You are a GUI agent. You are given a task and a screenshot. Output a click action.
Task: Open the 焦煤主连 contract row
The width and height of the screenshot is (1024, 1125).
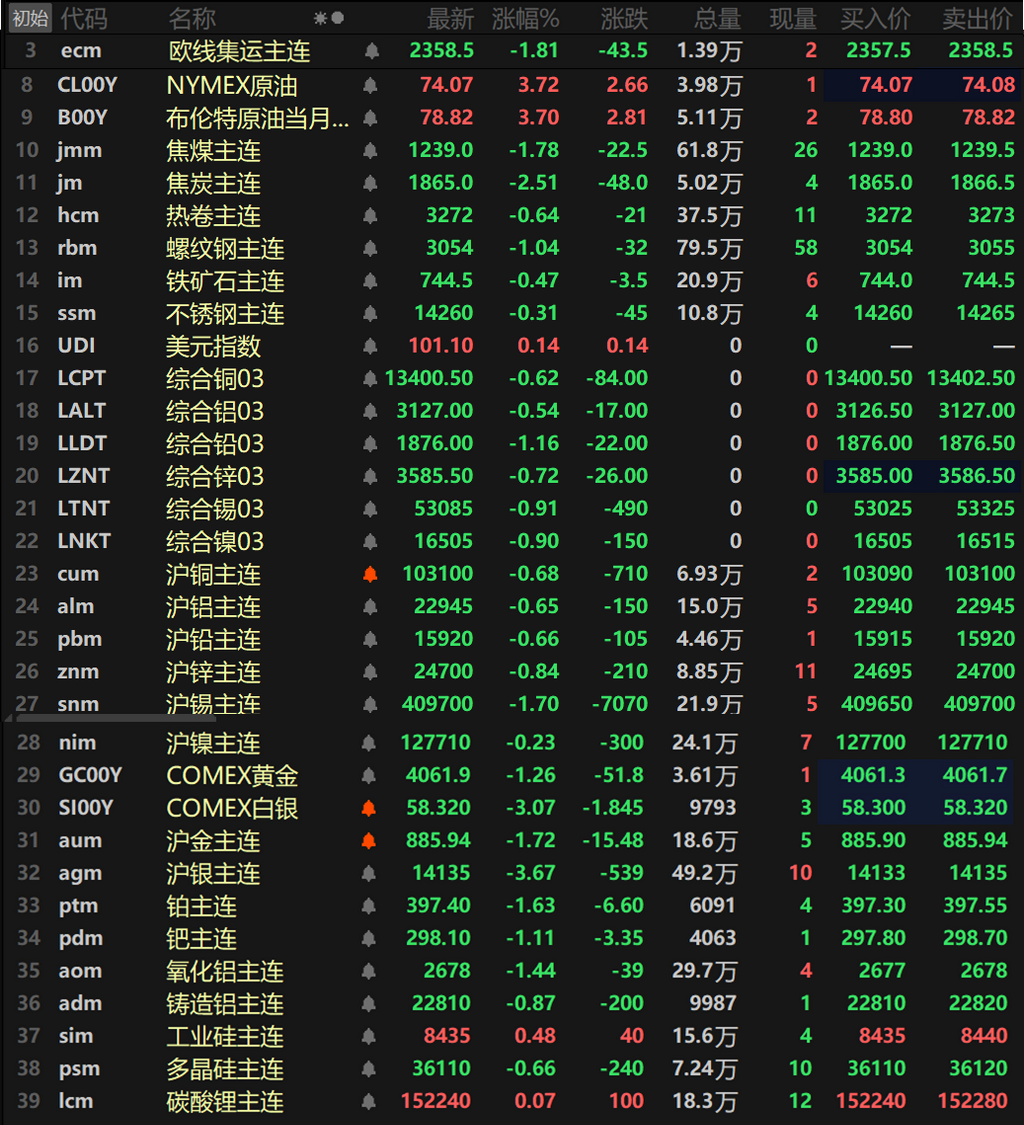[x=512, y=151]
